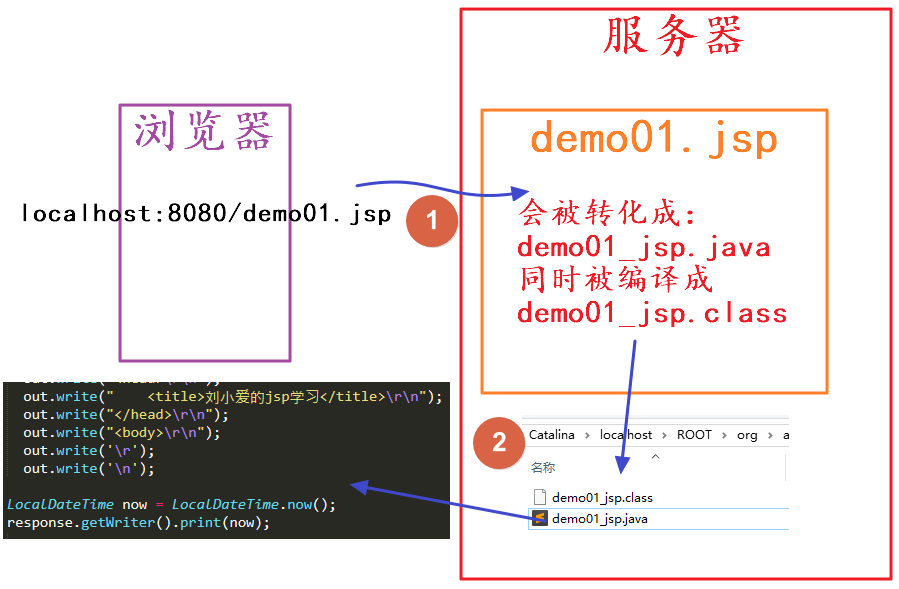Expand the chevron after ROOT breadcrumb
Image resolution: width=899 pixels, height=589 pixels.
tap(724, 436)
